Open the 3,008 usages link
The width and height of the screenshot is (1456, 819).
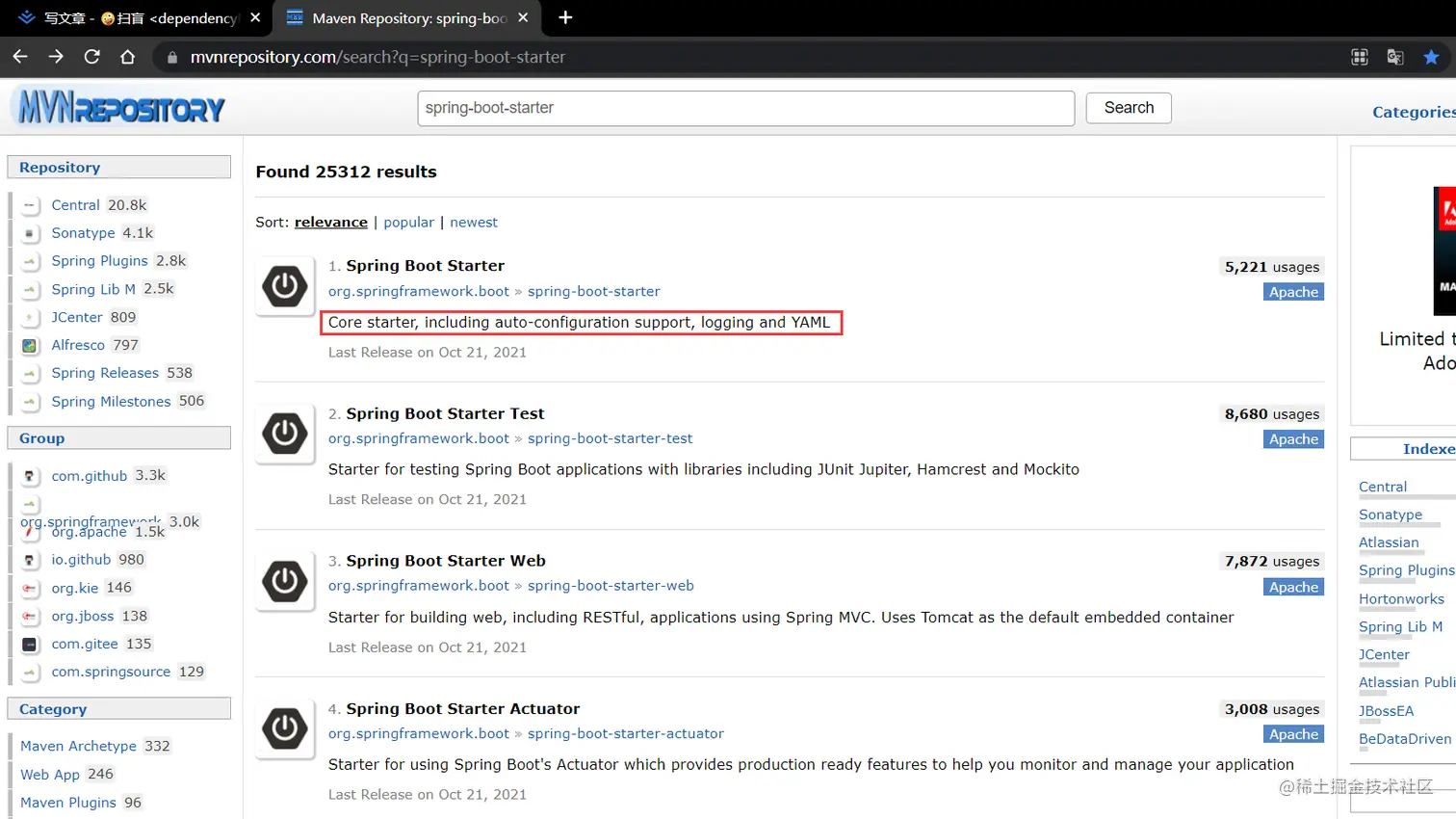coord(1272,709)
